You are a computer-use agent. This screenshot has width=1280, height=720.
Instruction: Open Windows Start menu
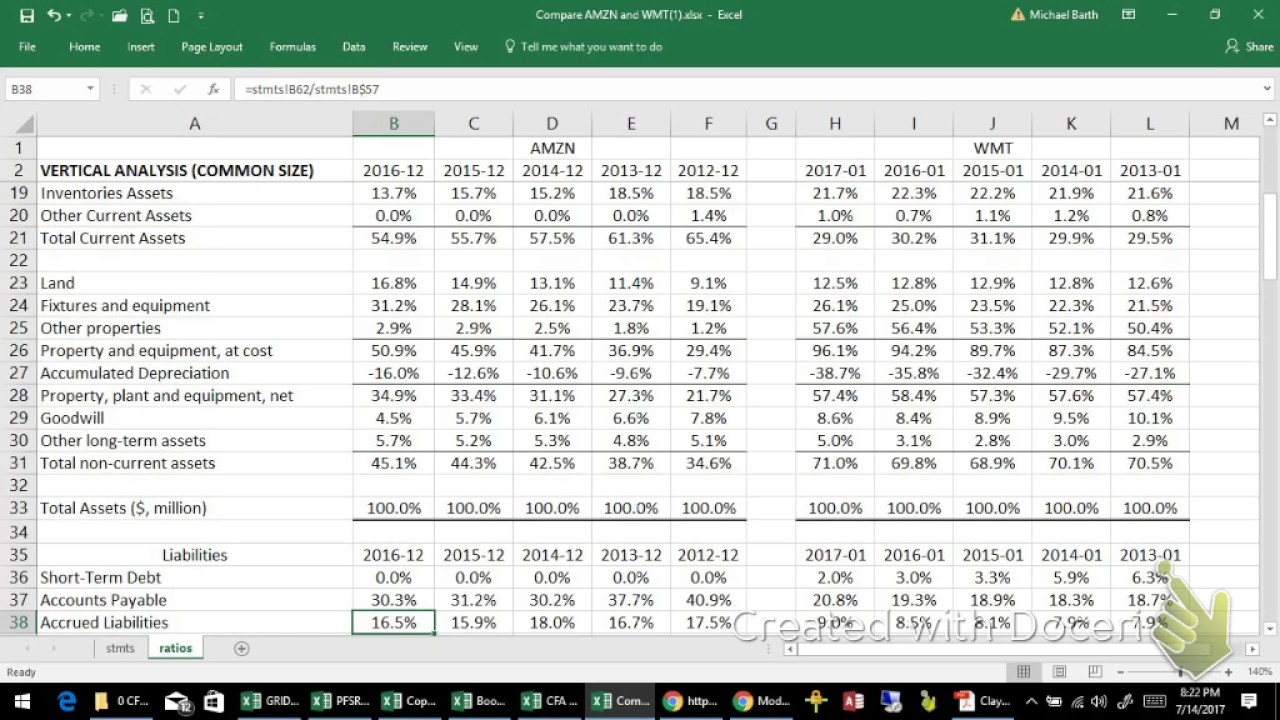[x=23, y=701]
